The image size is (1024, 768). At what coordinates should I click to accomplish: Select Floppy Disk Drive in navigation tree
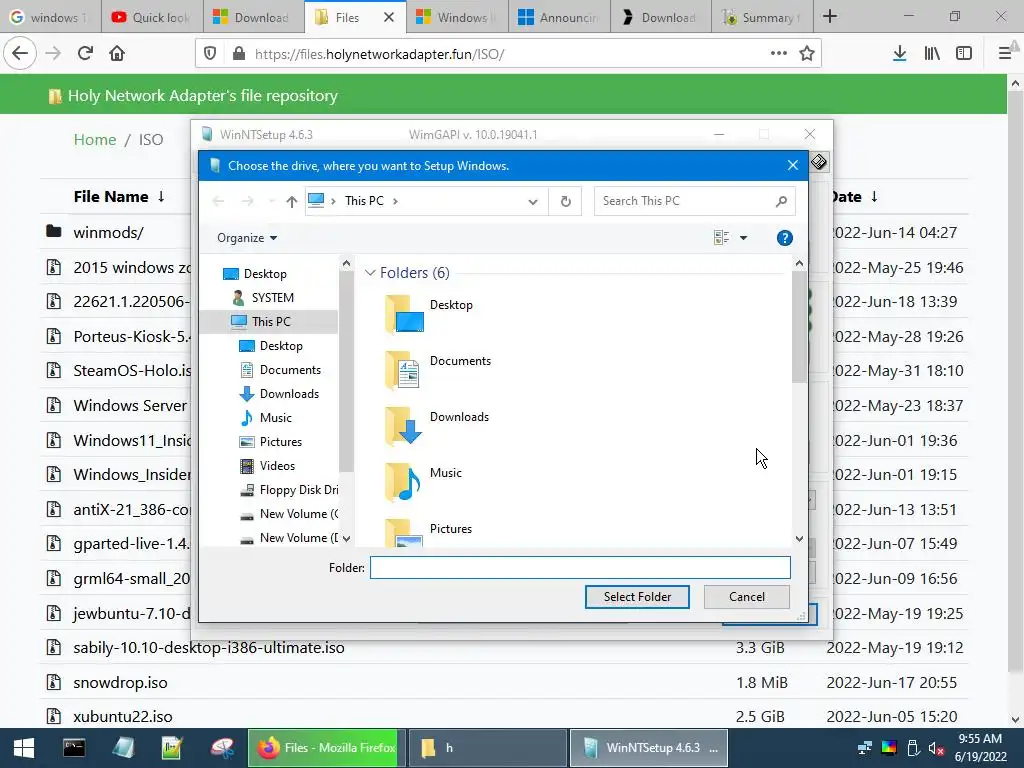click(298, 490)
